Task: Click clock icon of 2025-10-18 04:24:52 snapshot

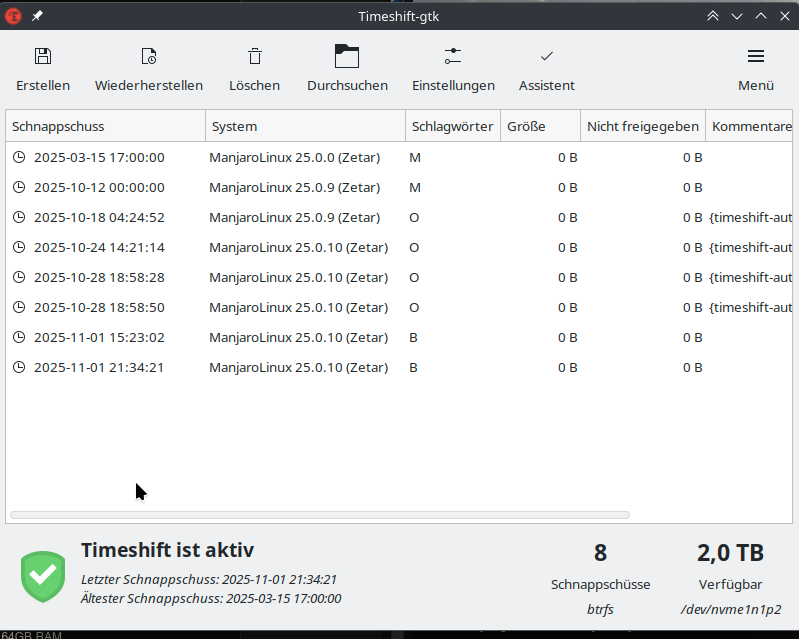Action: [19, 217]
